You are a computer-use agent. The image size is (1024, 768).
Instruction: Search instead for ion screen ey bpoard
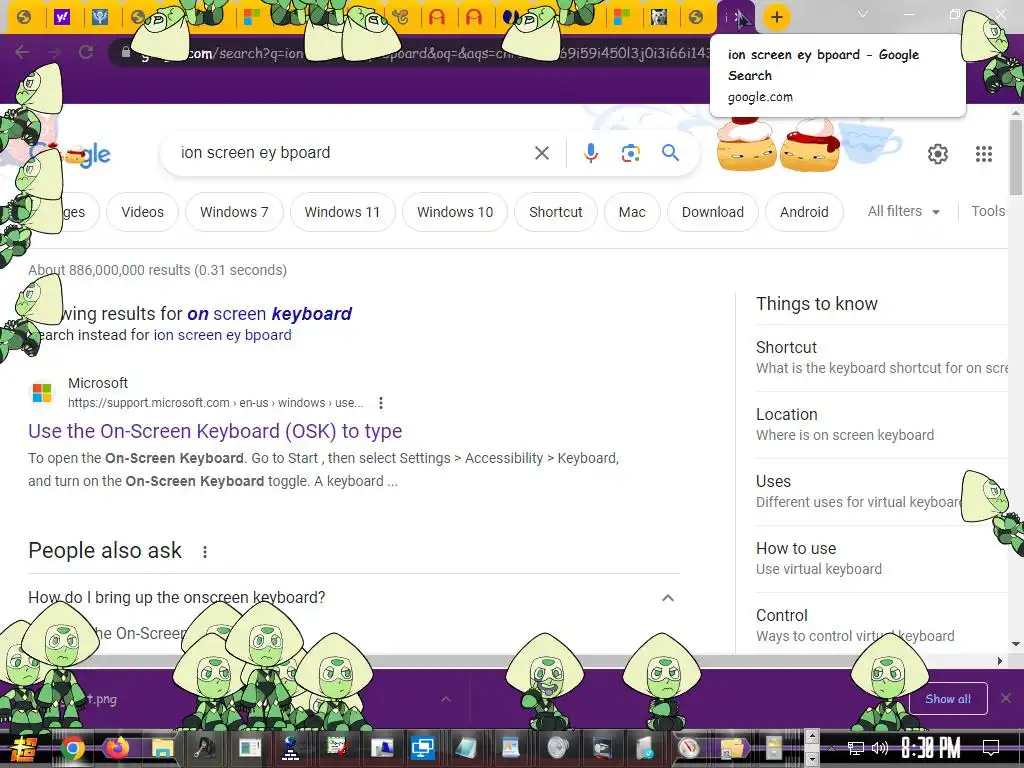pos(222,335)
